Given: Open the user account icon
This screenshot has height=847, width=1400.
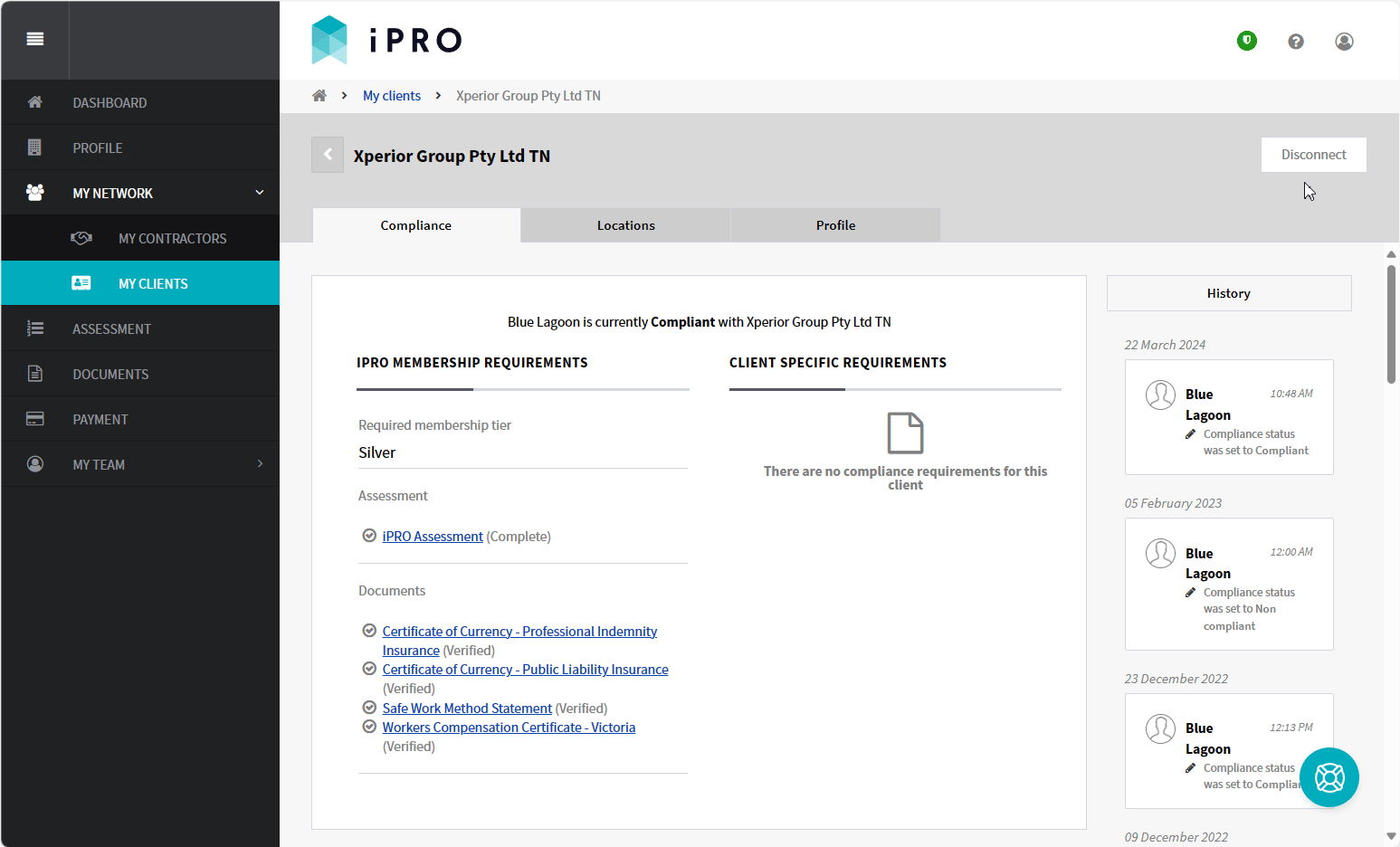Looking at the screenshot, I should [1344, 42].
